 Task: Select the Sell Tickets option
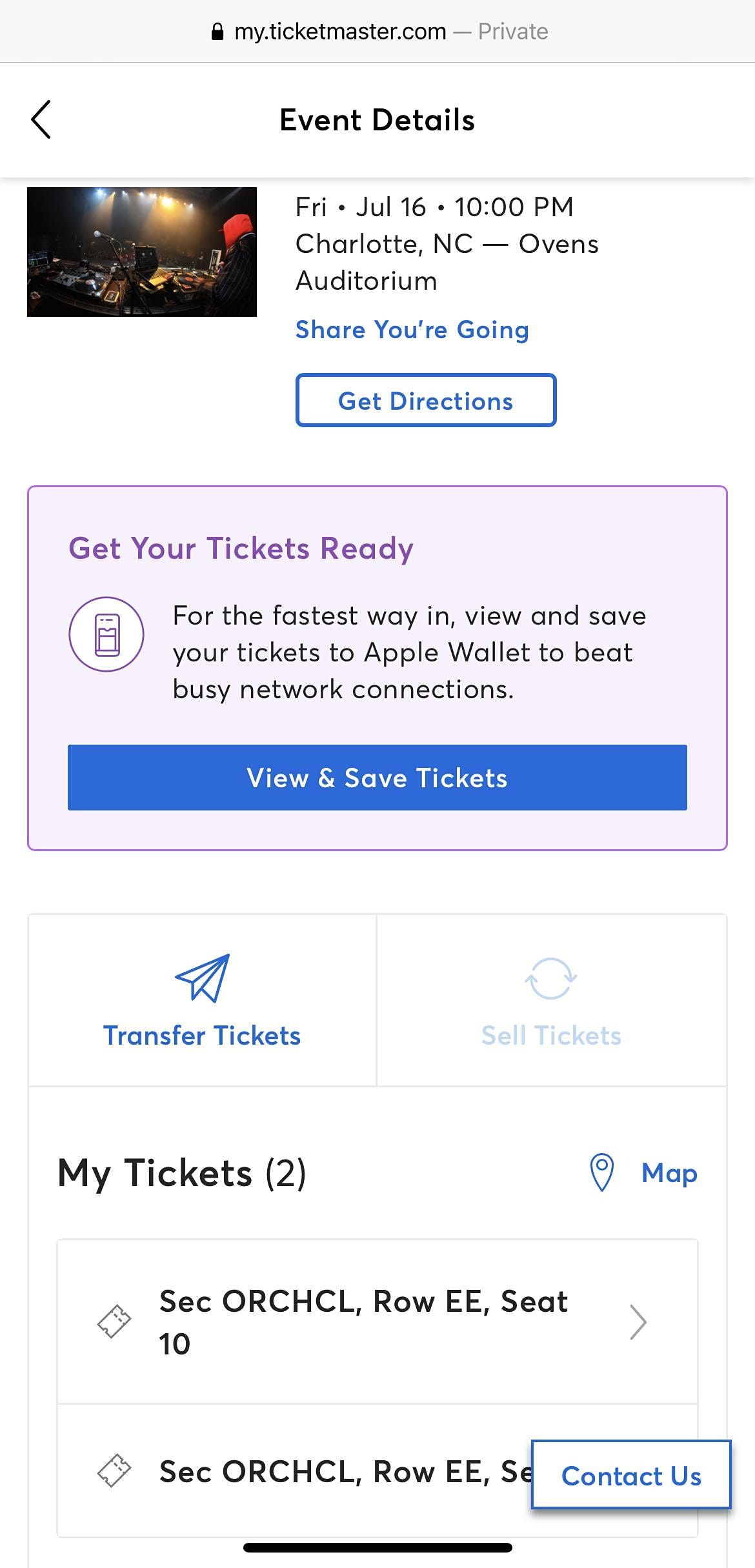(x=552, y=1000)
